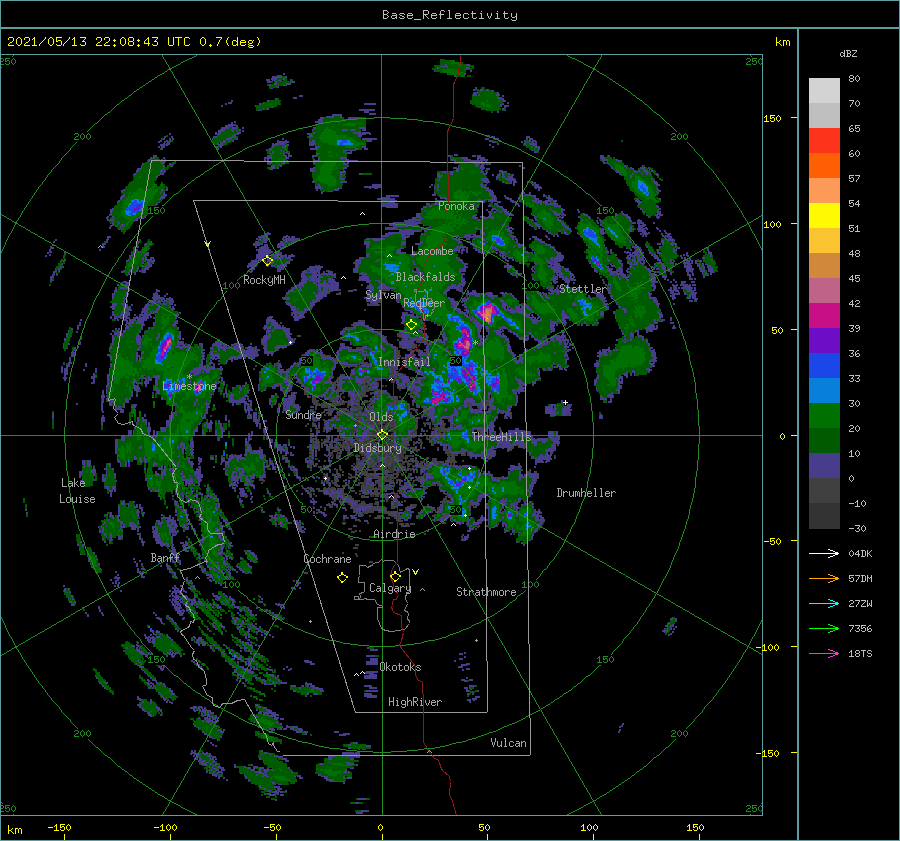Click the intense orange-core storm cell east of RedDeer
The width and height of the screenshot is (900, 841).
pyautogui.click(x=487, y=313)
